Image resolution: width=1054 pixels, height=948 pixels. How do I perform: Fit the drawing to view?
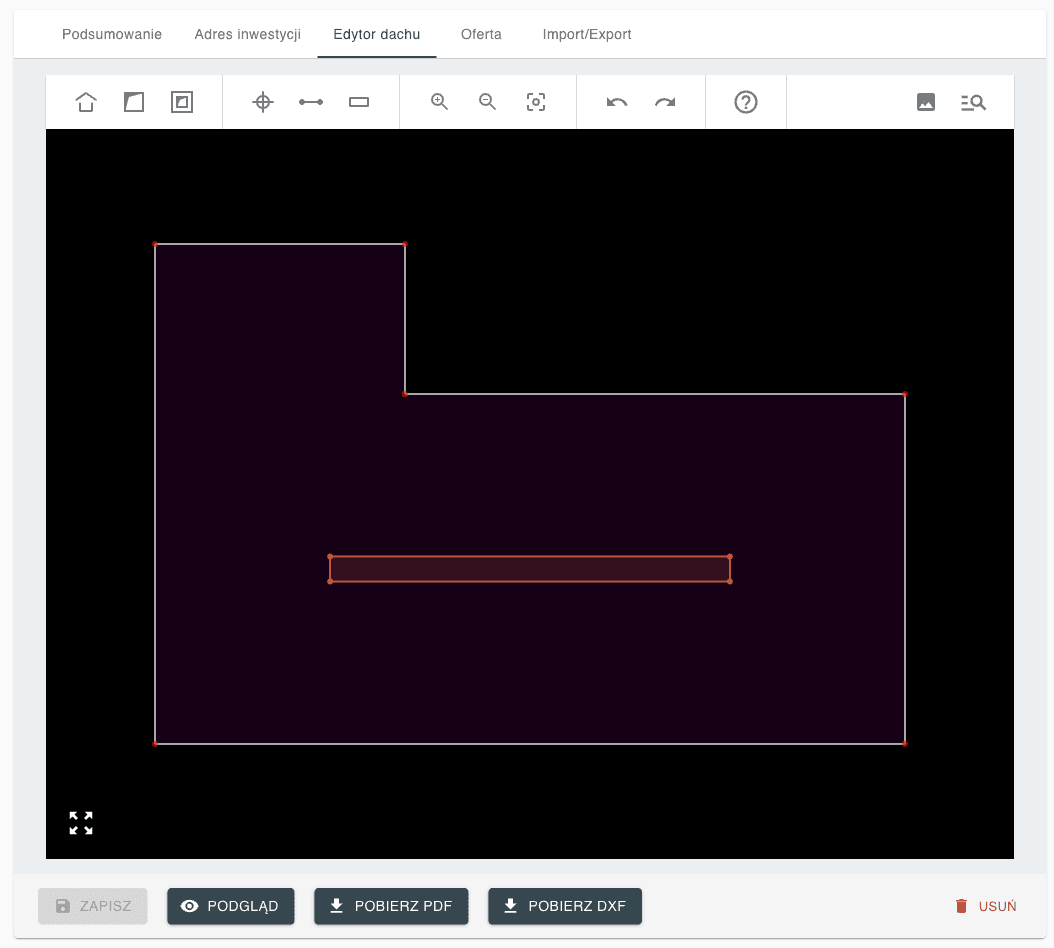coord(536,102)
